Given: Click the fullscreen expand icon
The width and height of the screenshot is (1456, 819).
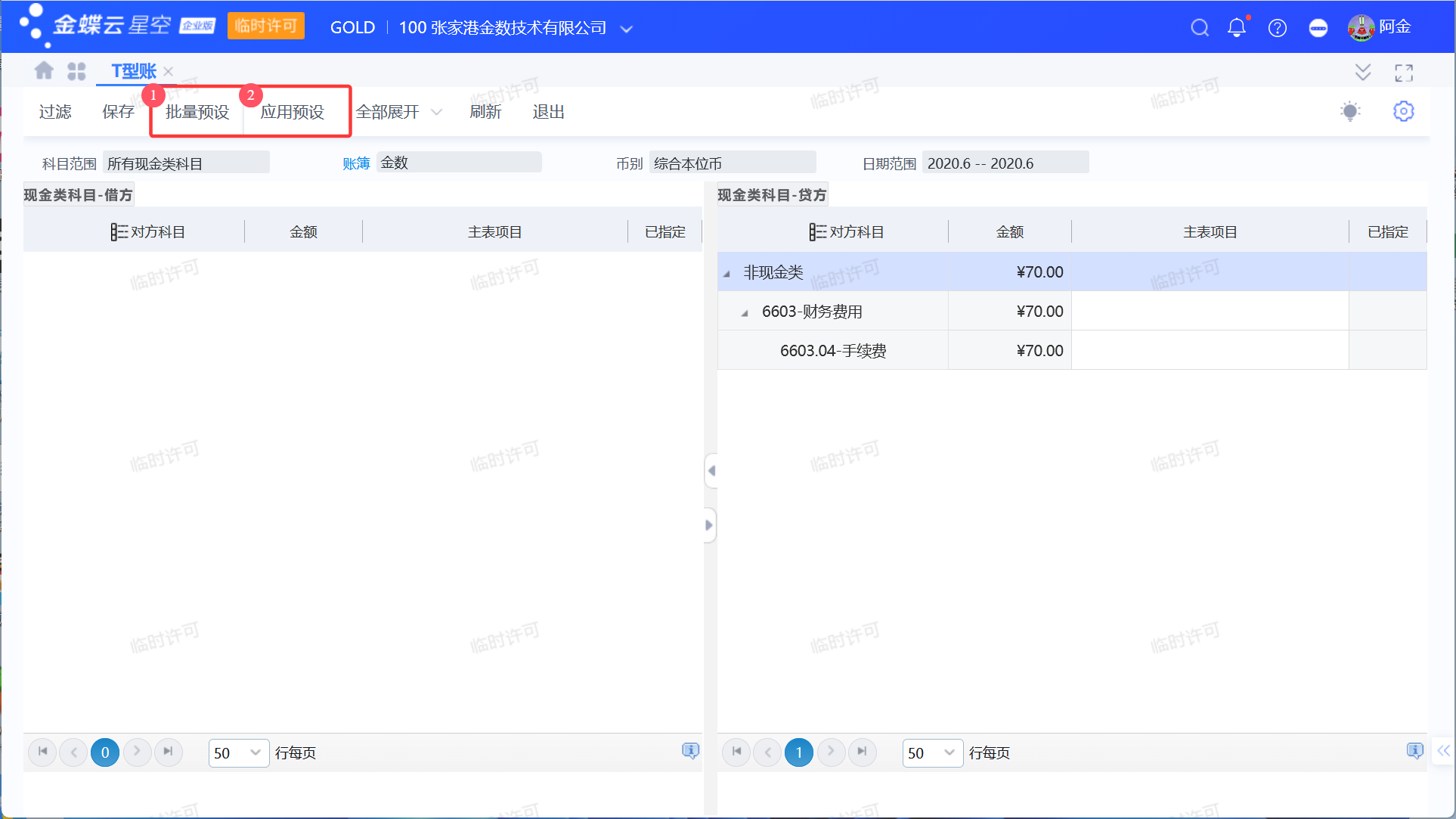Looking at the screenshot, I should coord(1404,73).
